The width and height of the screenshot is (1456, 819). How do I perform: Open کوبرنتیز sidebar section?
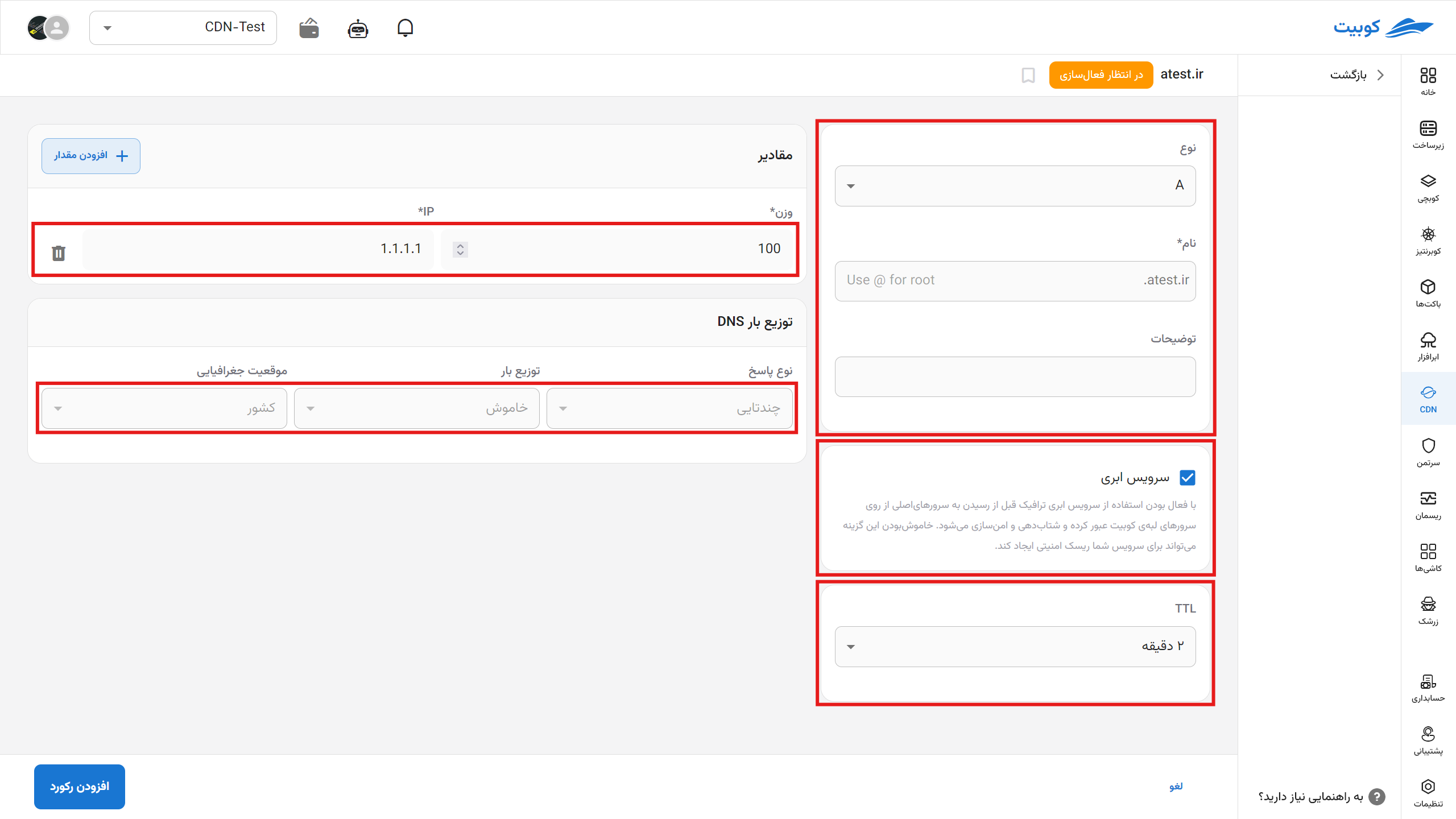click(1428, 241)
